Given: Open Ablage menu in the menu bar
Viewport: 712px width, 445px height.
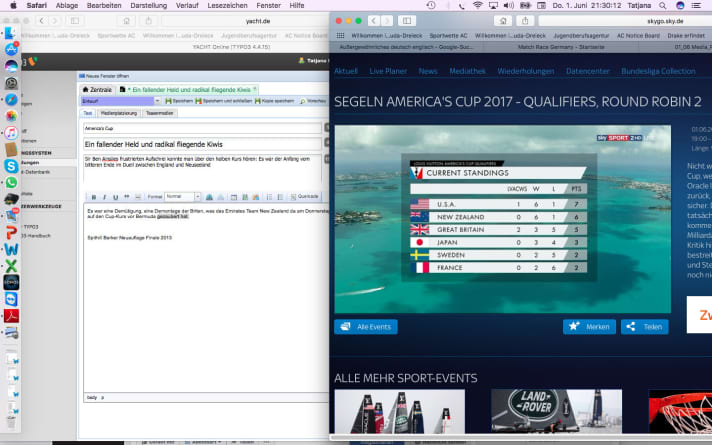Looking at the screenshot, I should [x=67, y=5].
